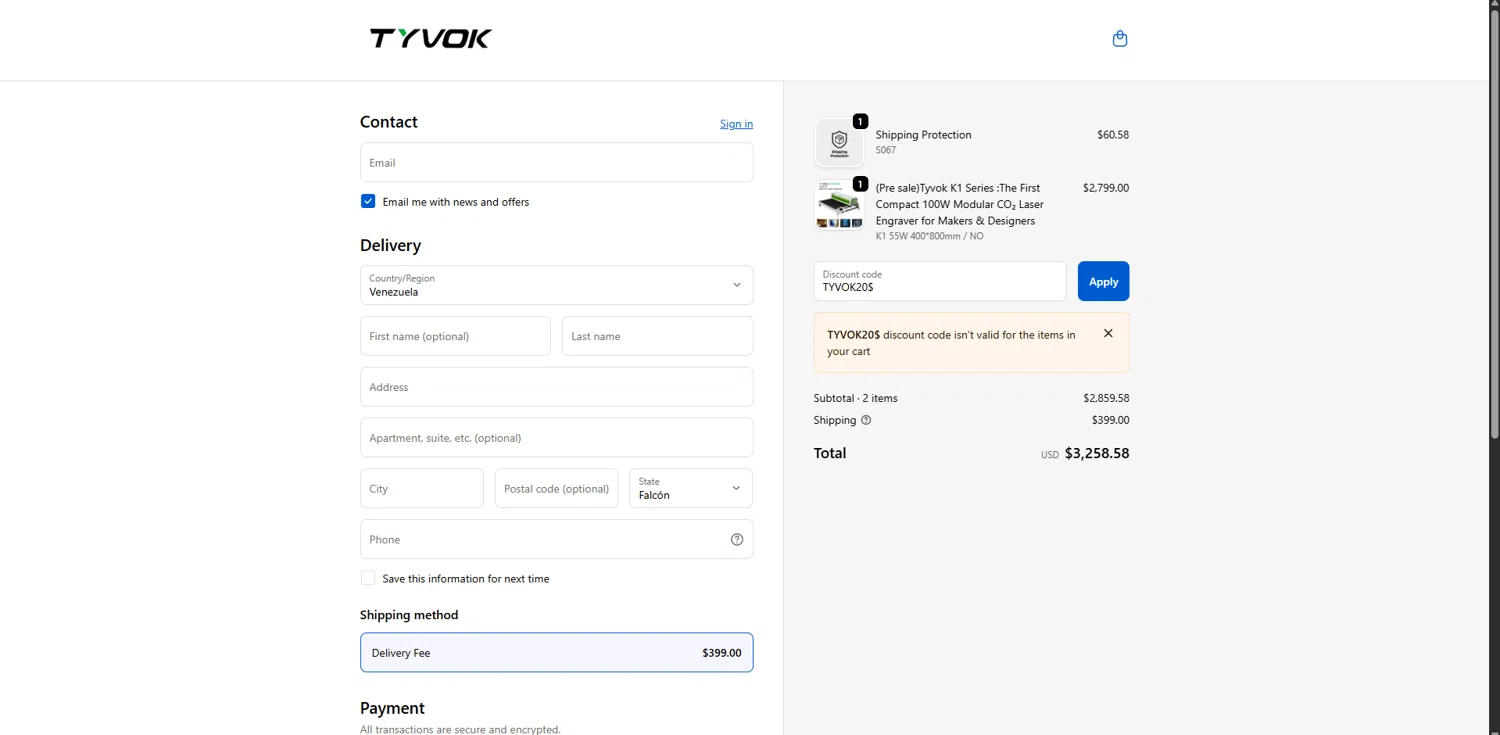The height and width of the screenshot is (735, 1500).
Task: Click the Shipping Protection product thumbnail
Action: [x=839, y=142]
